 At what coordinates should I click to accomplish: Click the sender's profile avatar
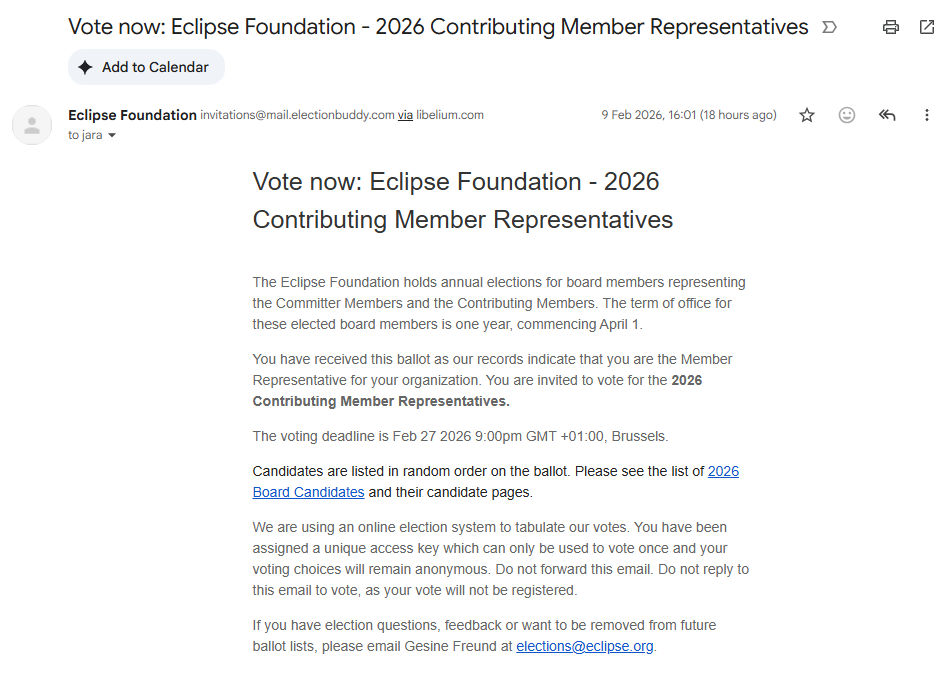tap(32, 125)
